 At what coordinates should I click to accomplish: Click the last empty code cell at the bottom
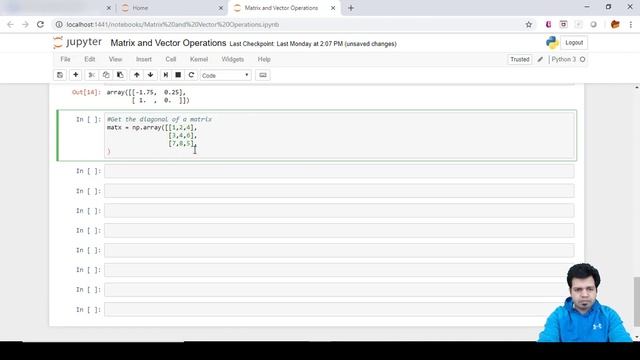[339, 309]
